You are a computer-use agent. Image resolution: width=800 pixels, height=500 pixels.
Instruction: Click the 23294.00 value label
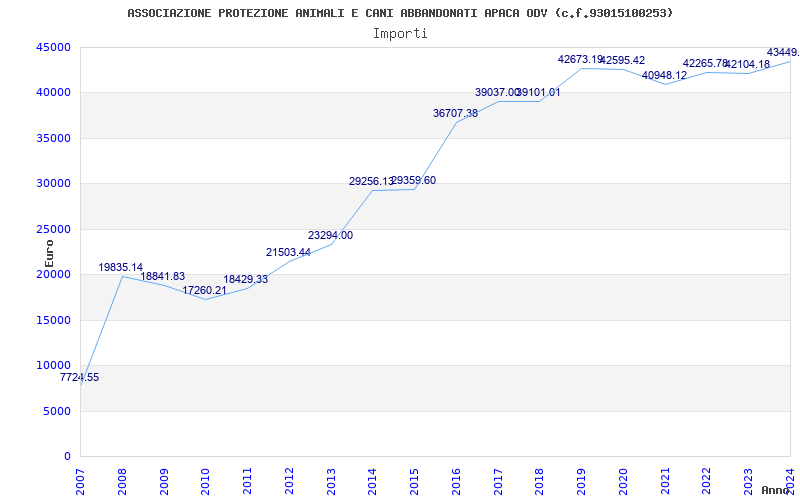click(x=330, y=236)
